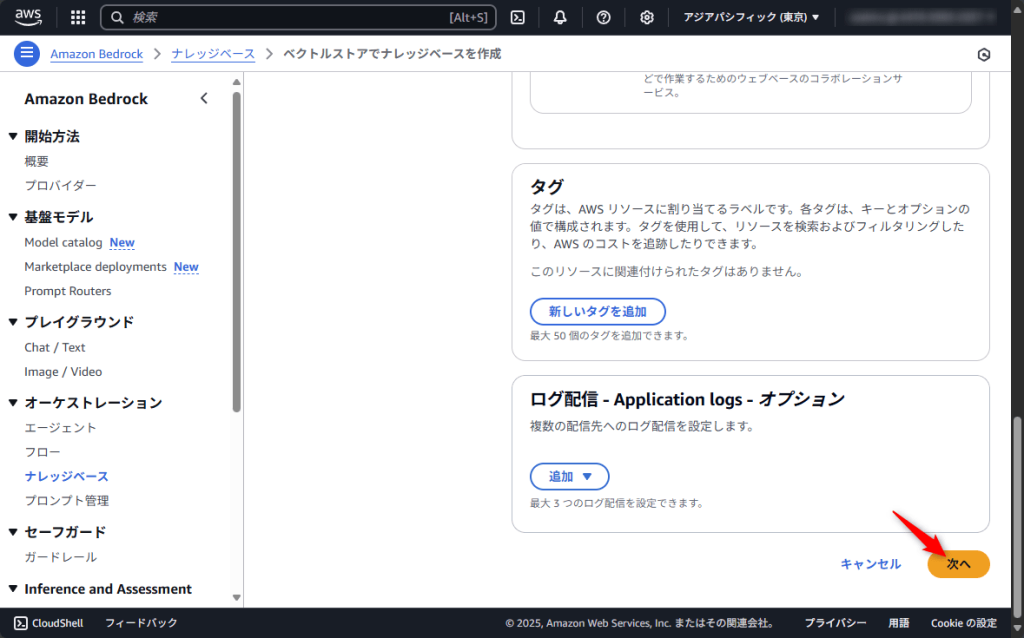
Task: Collapse the 開始方法 section
Action: pyautogui.click(x=13, y=136)
